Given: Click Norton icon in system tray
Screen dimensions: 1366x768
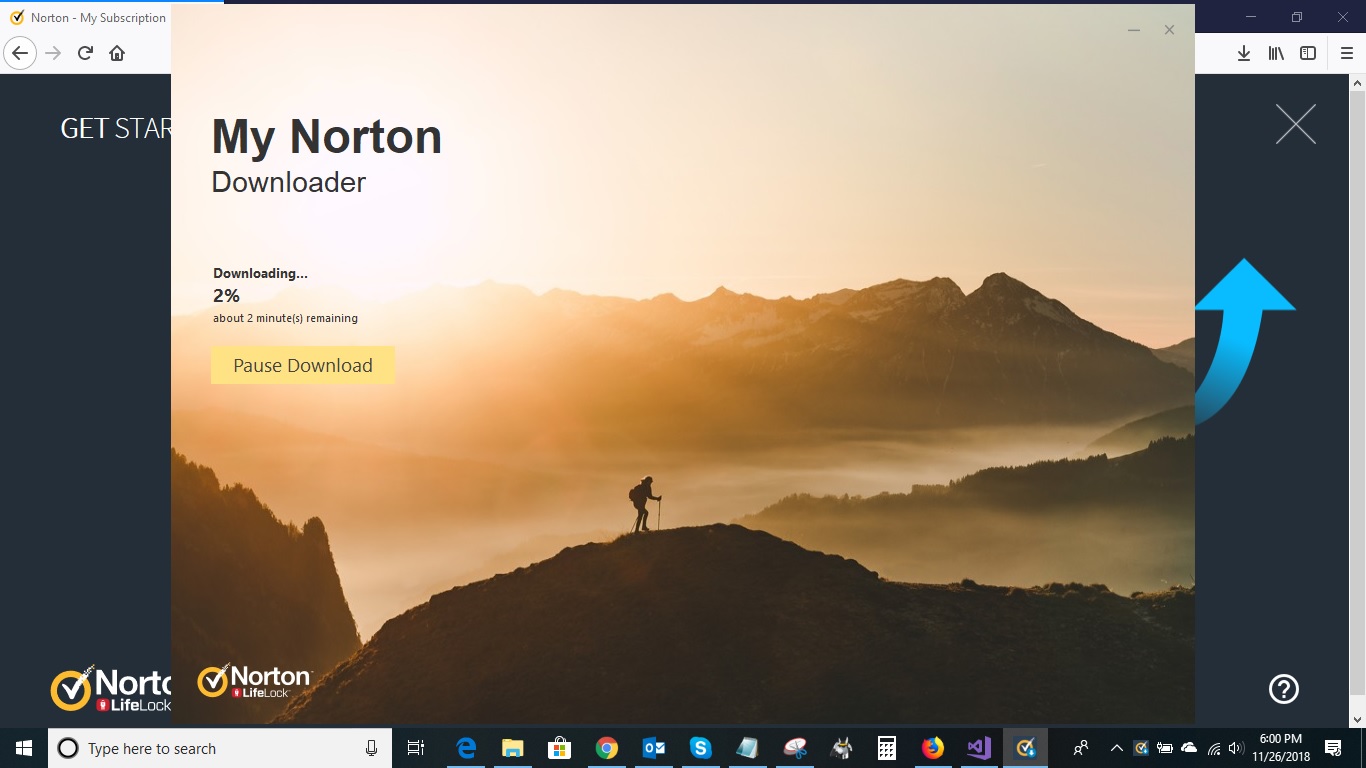Looking at the screenshot, I should click(1141, 748).
